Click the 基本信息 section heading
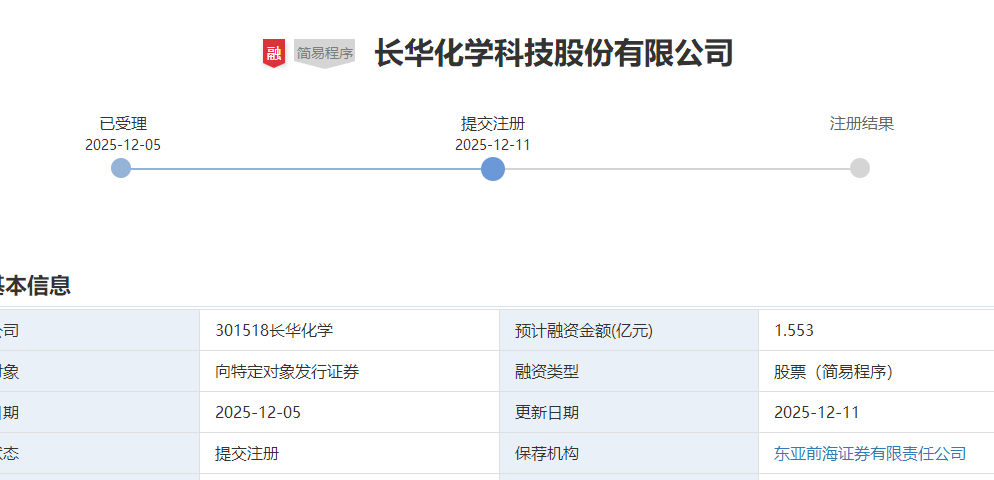 pos(34,285)
